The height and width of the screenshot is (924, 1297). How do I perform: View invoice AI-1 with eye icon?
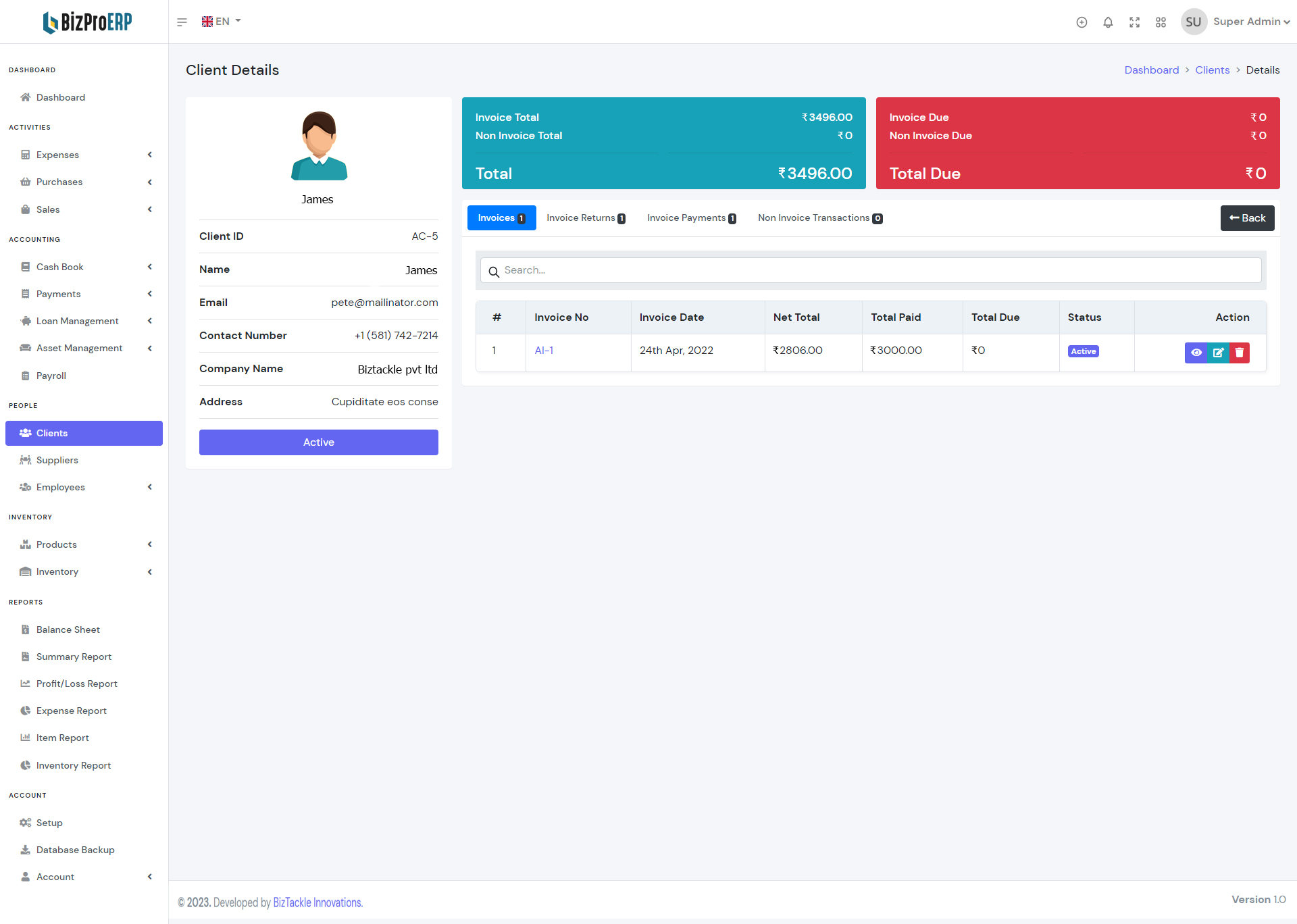tap(1196, 353)
